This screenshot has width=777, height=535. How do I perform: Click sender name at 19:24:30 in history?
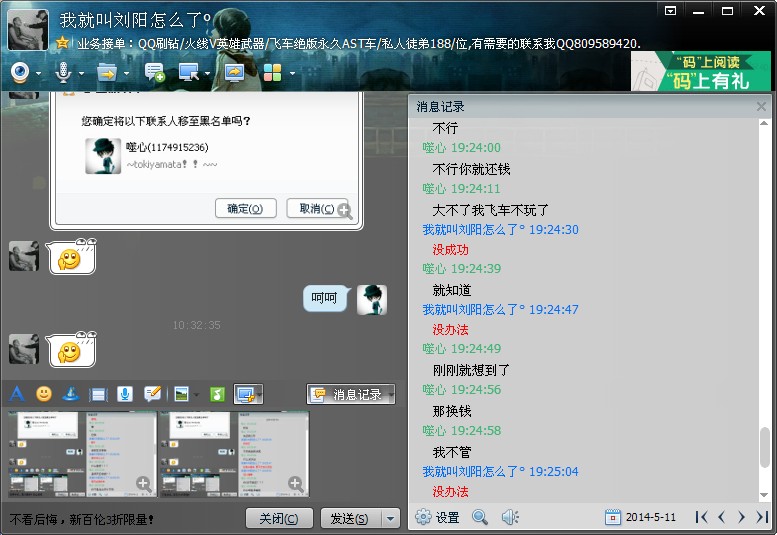point(473,229)
